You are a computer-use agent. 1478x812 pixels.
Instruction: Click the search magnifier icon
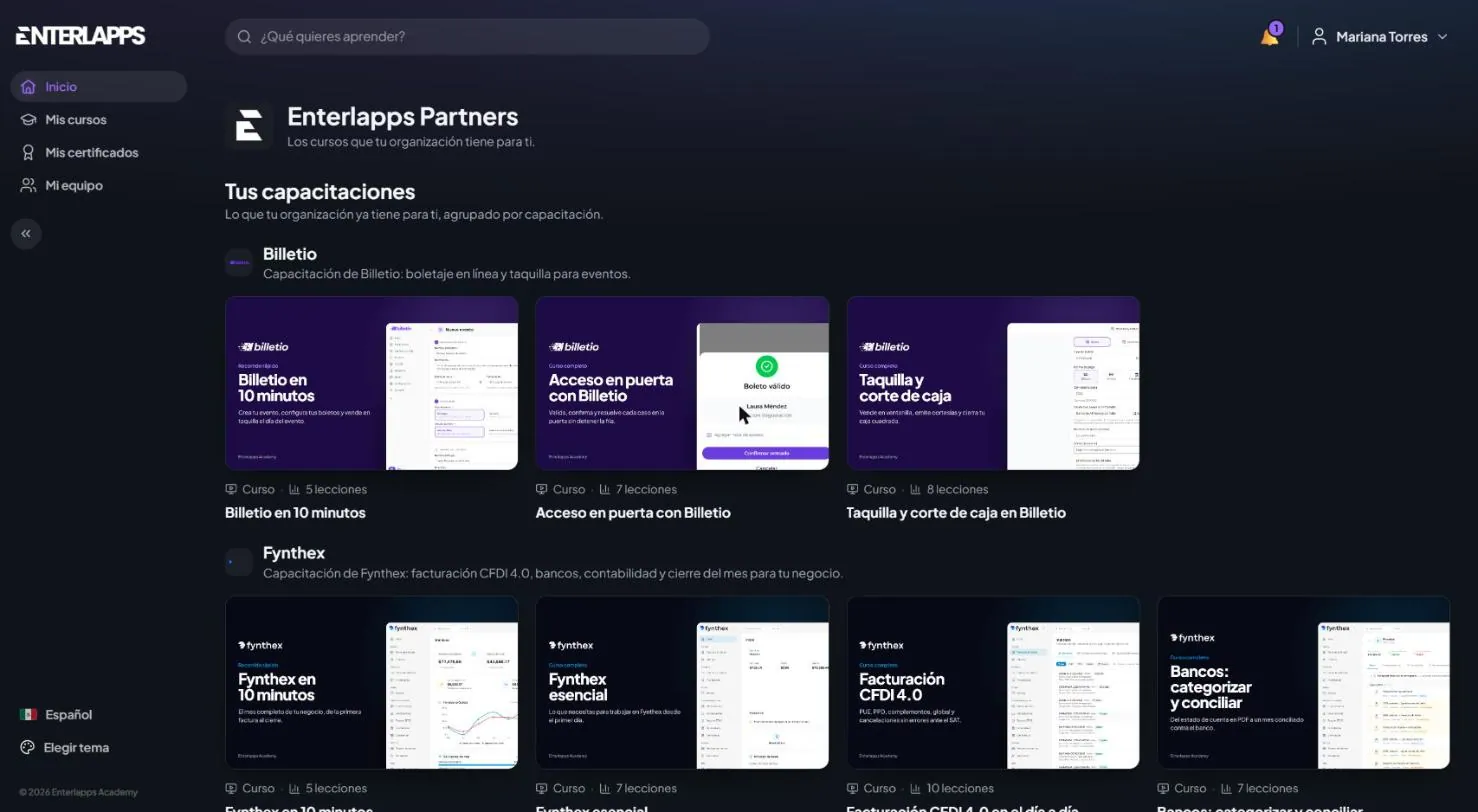[x=244, y=37]
